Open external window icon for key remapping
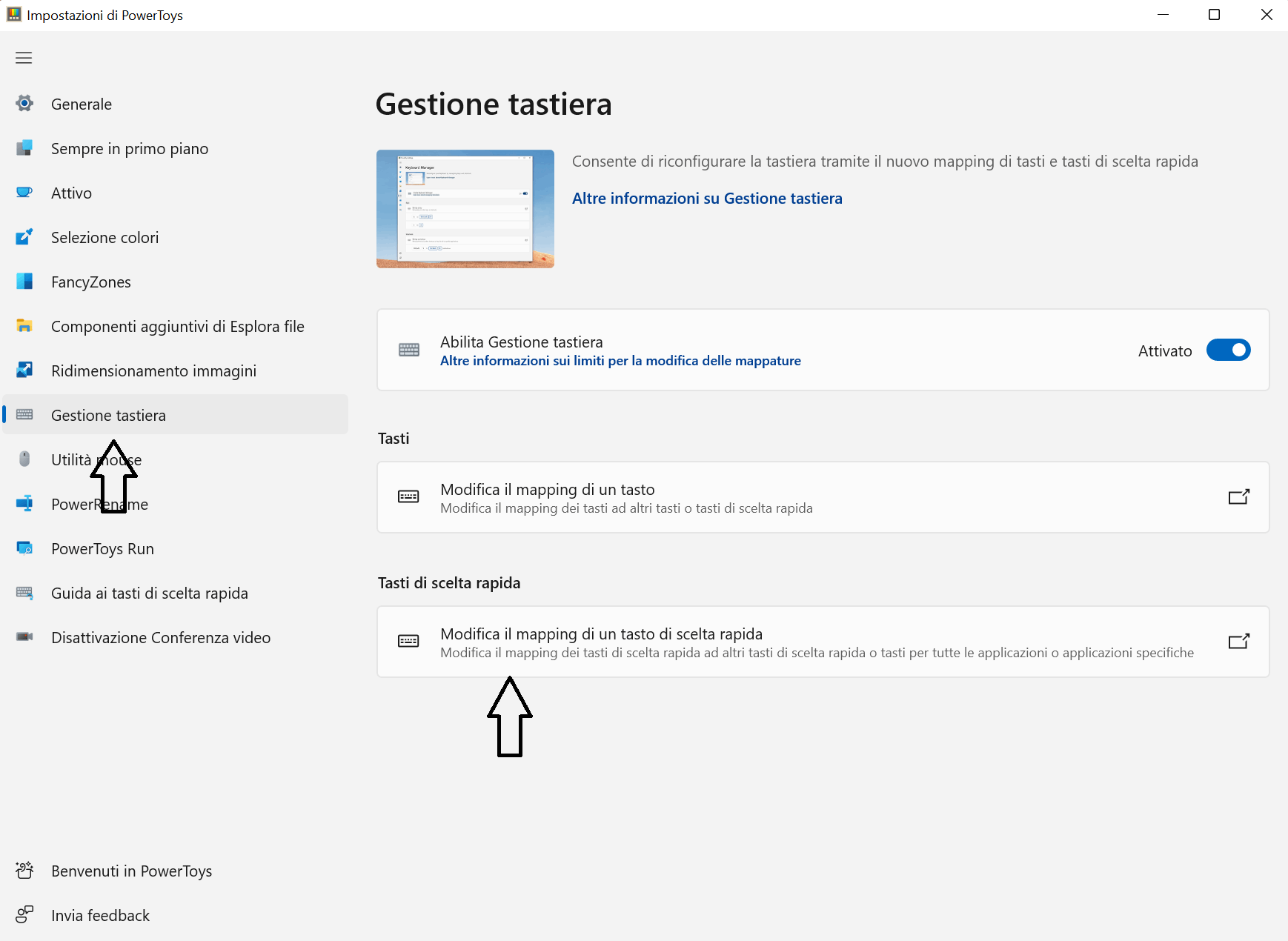 [x=1239, y=496]
